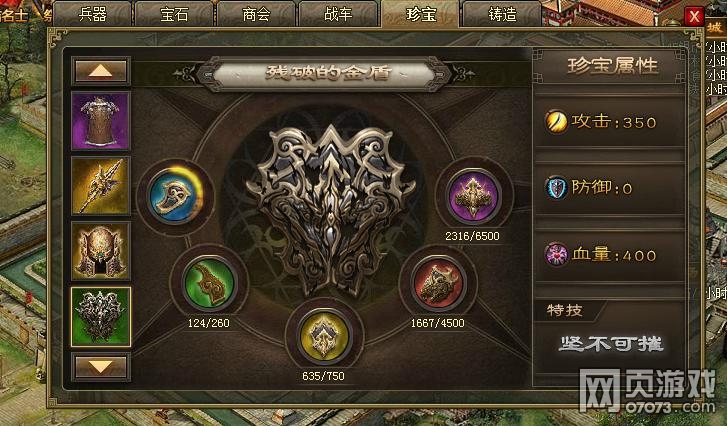Viewport: 727px width, 426px height.
Task: Click the attack stat coin icon
Action: 556,122
